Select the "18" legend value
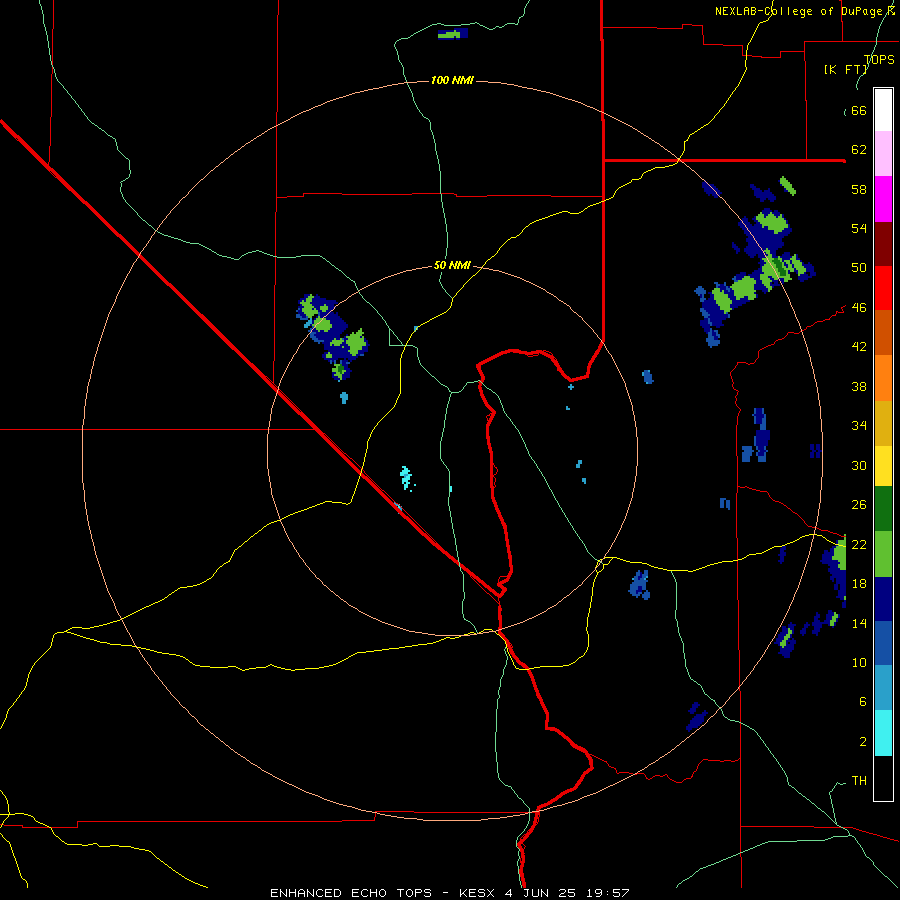The width and height of the screenshot is (900, 900). (x=859, y=584)
